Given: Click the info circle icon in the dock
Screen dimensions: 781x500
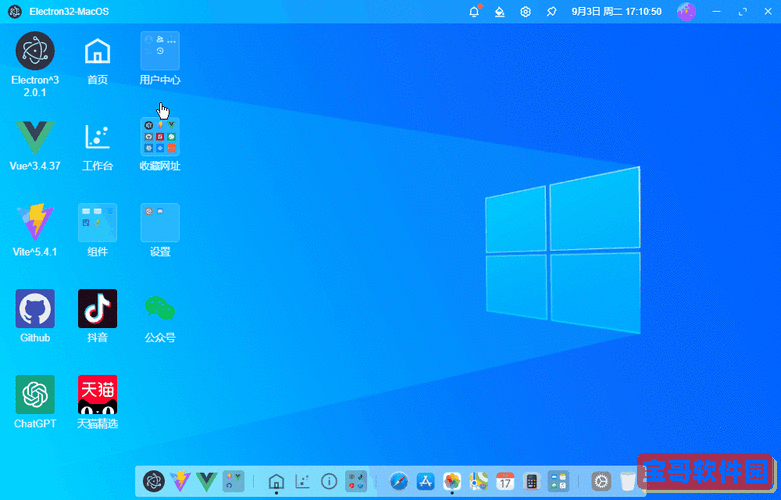Looking at the screenshot, I should [x=329, y=482].
